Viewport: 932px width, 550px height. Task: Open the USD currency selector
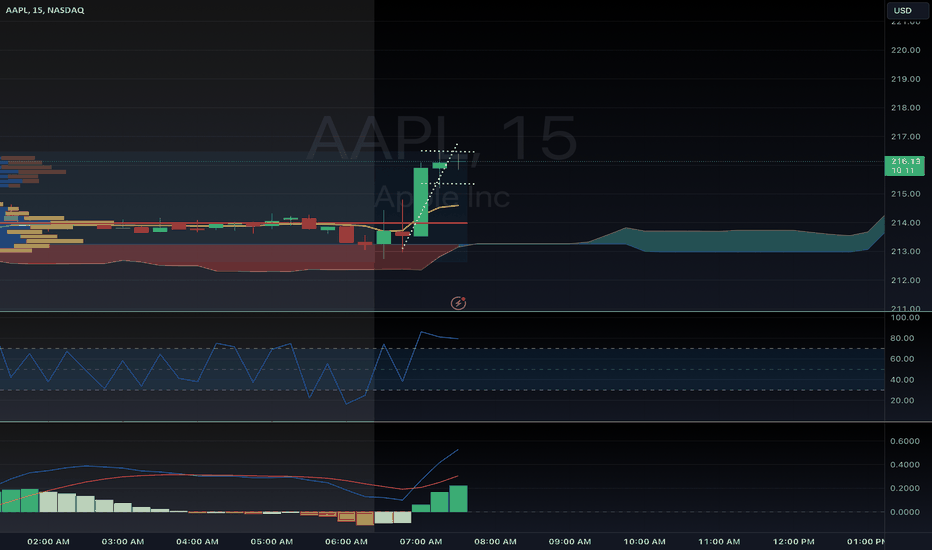coord(906,10)
